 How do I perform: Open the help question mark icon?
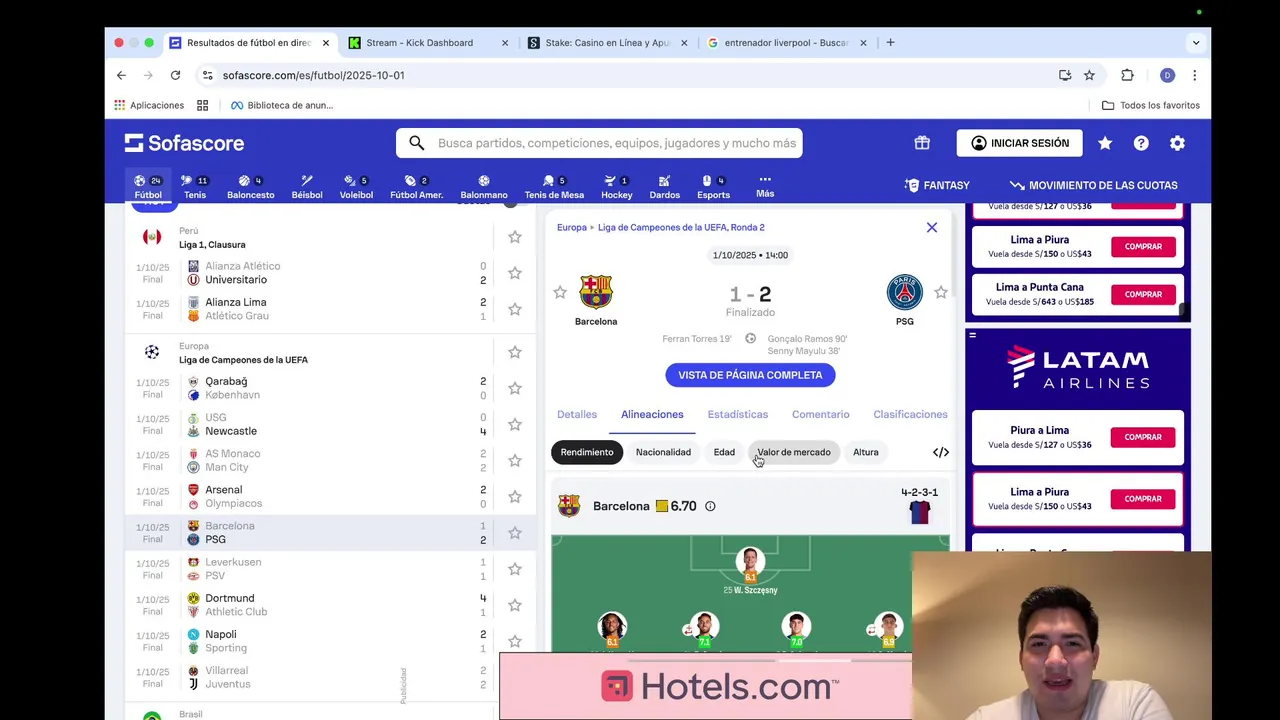tap(1141, 143)
